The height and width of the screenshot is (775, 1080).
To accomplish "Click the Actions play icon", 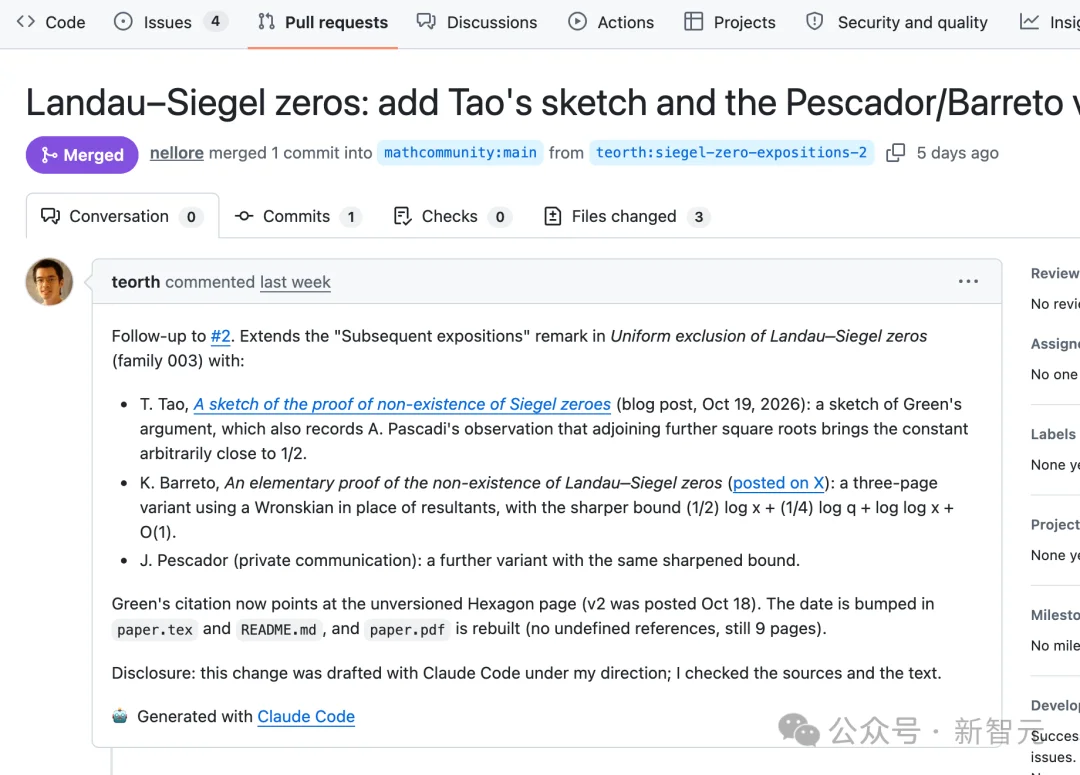I will [577, 21].
